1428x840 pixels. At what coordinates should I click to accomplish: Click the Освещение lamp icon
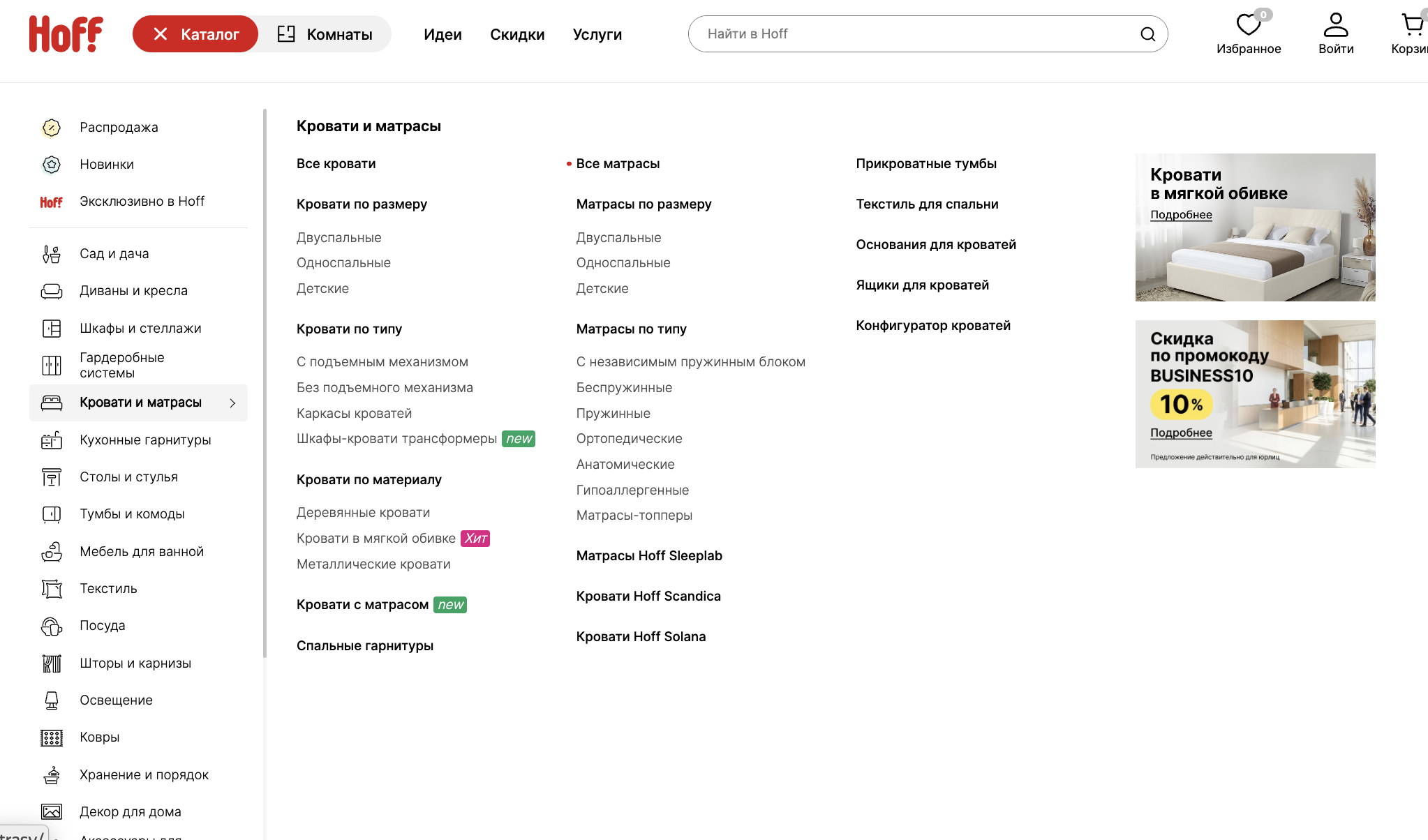click(x=52, y=700)
